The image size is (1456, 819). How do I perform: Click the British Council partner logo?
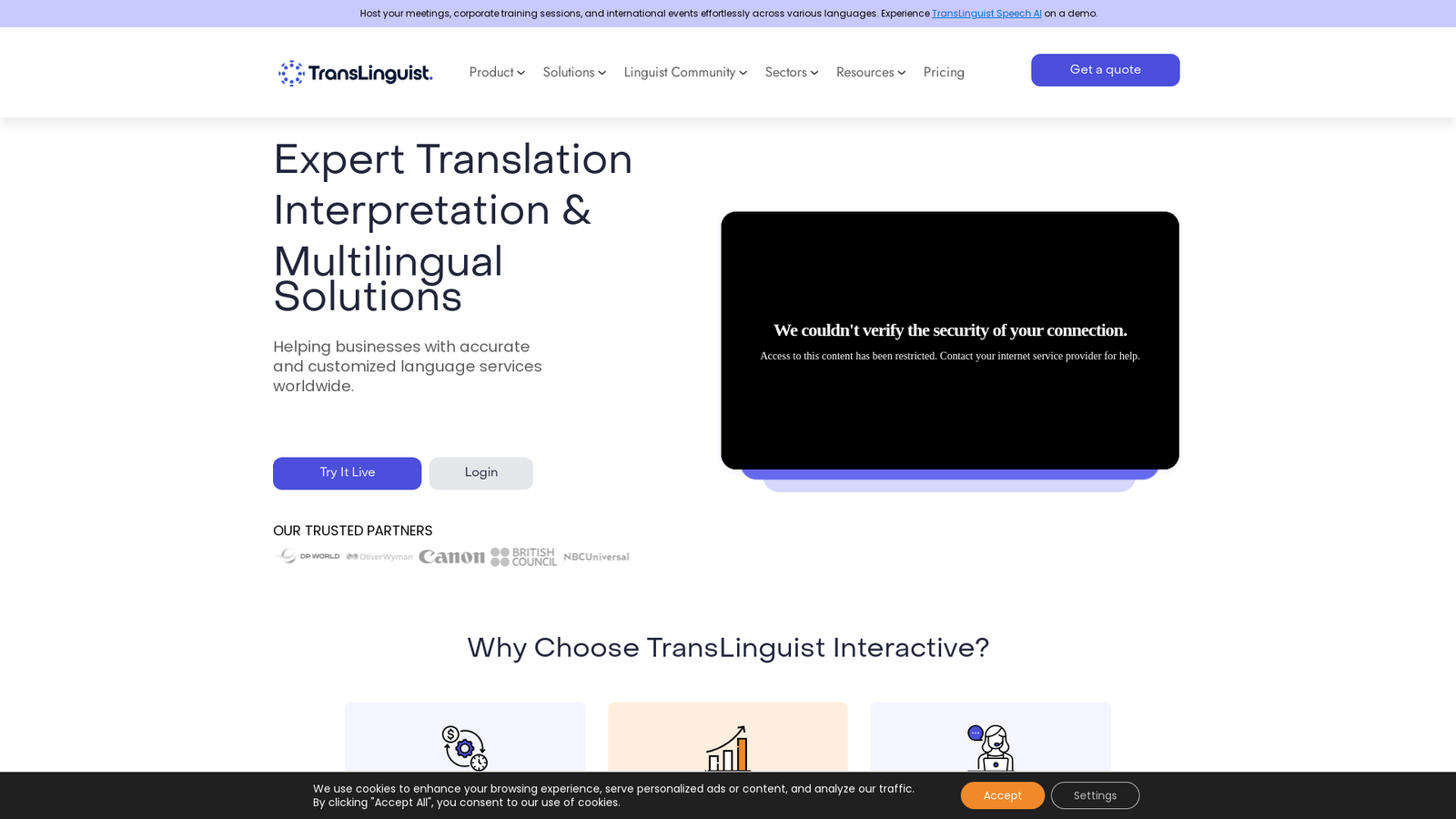point(523,556)
